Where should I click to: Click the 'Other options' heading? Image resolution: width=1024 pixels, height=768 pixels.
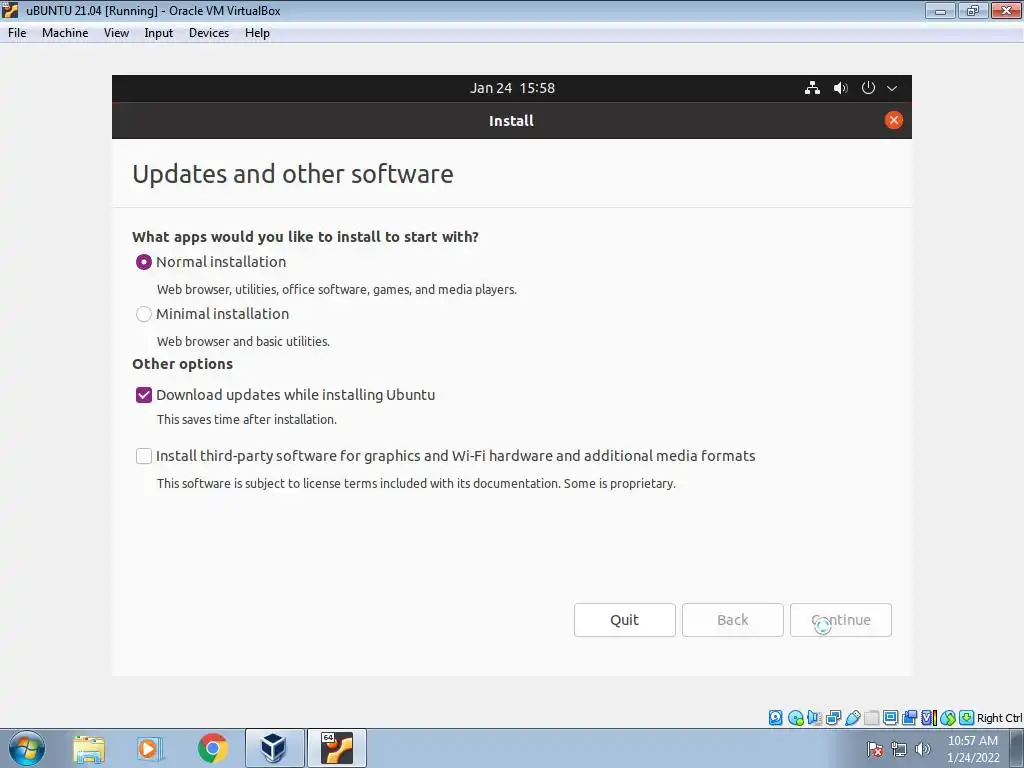point(182,364)
